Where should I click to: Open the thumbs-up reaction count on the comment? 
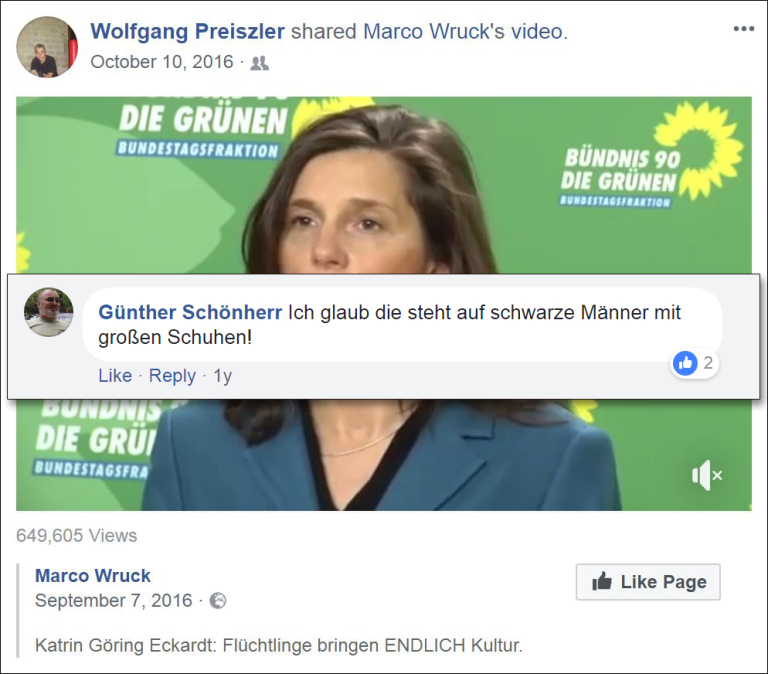tap(694, 363)
